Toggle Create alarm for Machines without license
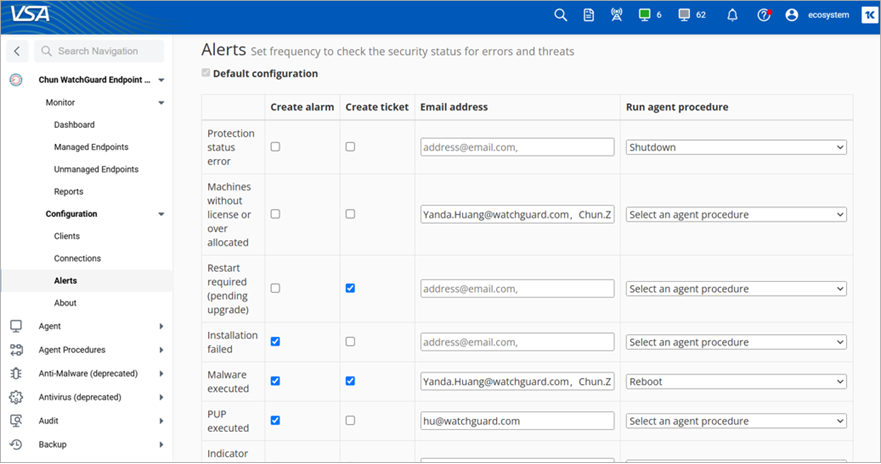The height and width of the screenshot is (464, 881). [275, 214]
